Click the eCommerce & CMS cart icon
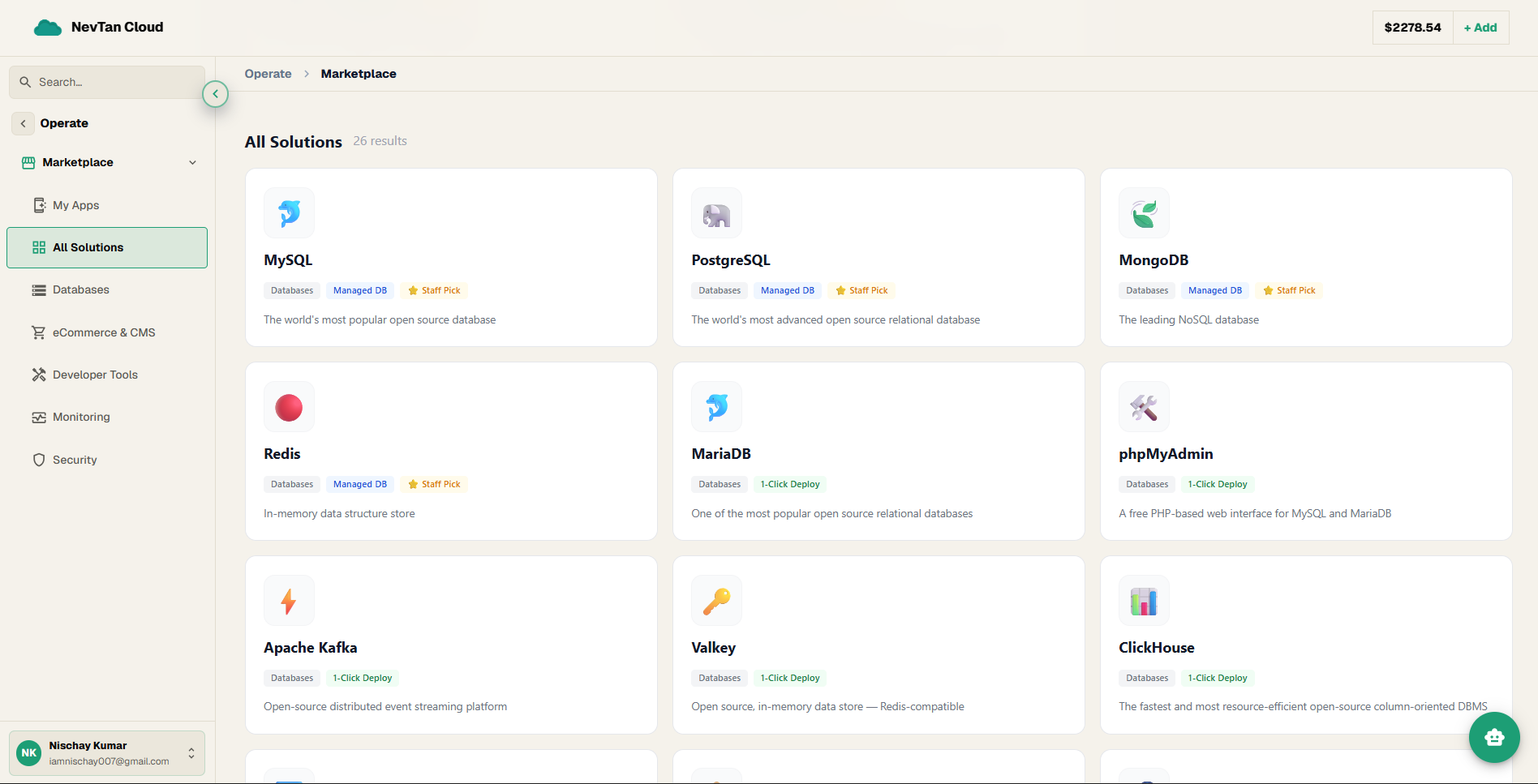Screen dimensions: 1538x784 (39, 332)
